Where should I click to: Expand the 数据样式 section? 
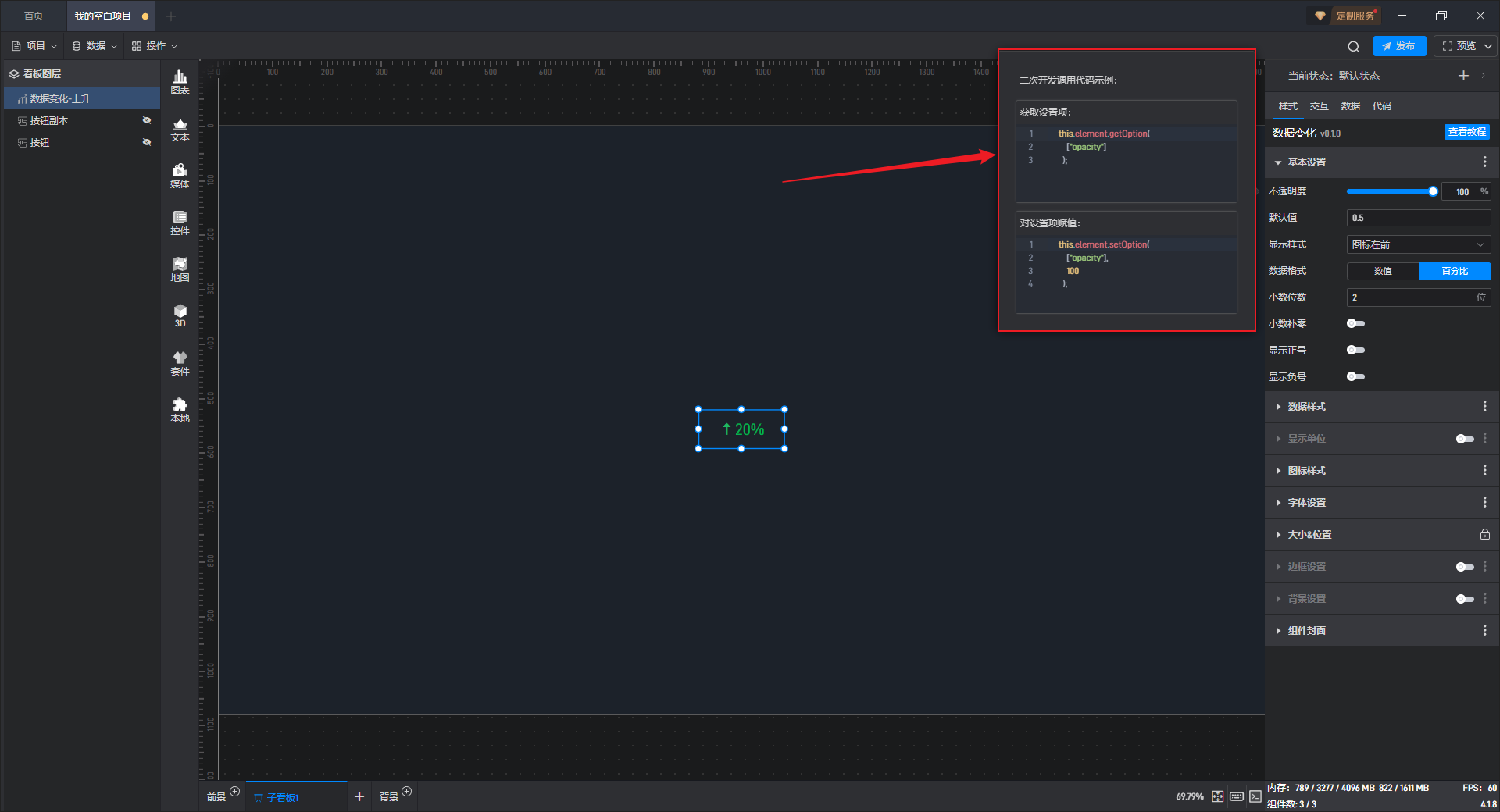click(x=1307, y=407)
